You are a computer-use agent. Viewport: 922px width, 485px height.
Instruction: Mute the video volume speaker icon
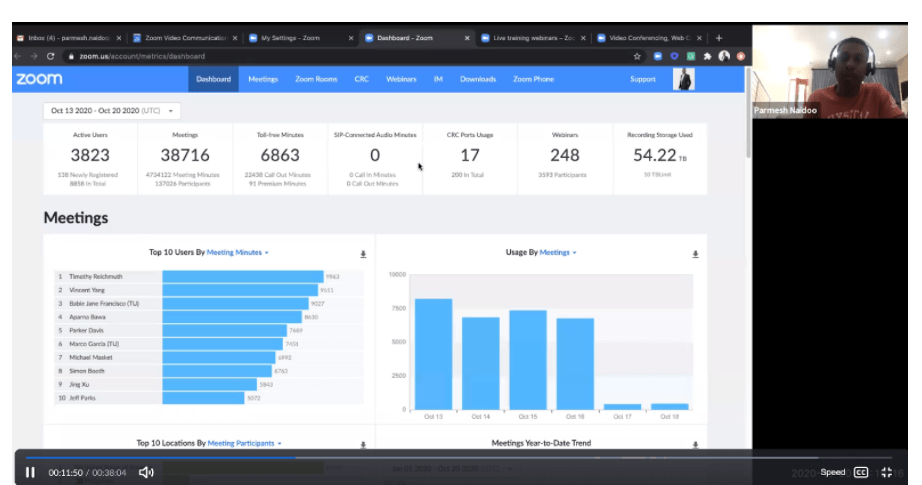coord(145,472)
